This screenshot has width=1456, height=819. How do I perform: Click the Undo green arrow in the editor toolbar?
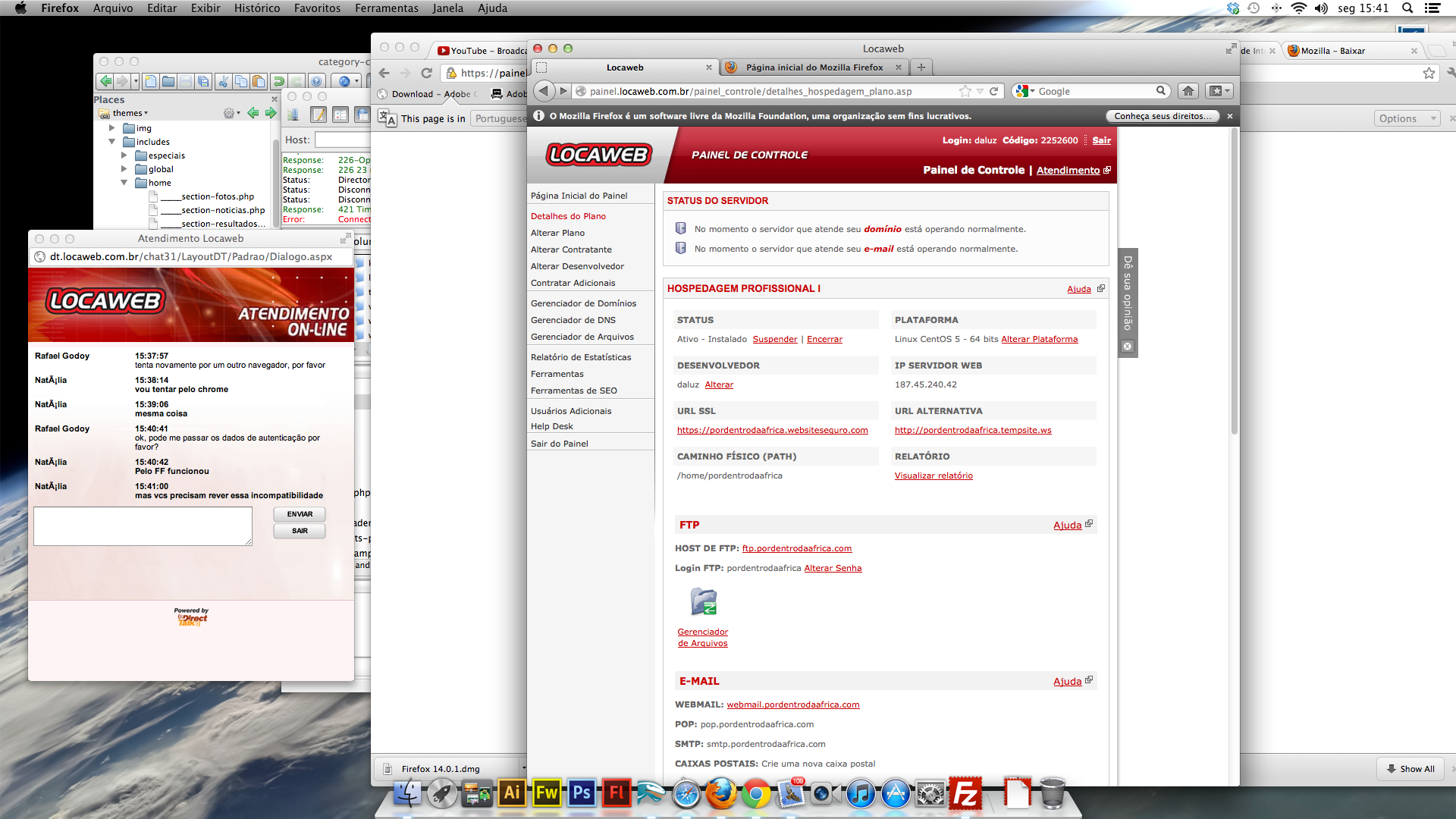[278, 81]
